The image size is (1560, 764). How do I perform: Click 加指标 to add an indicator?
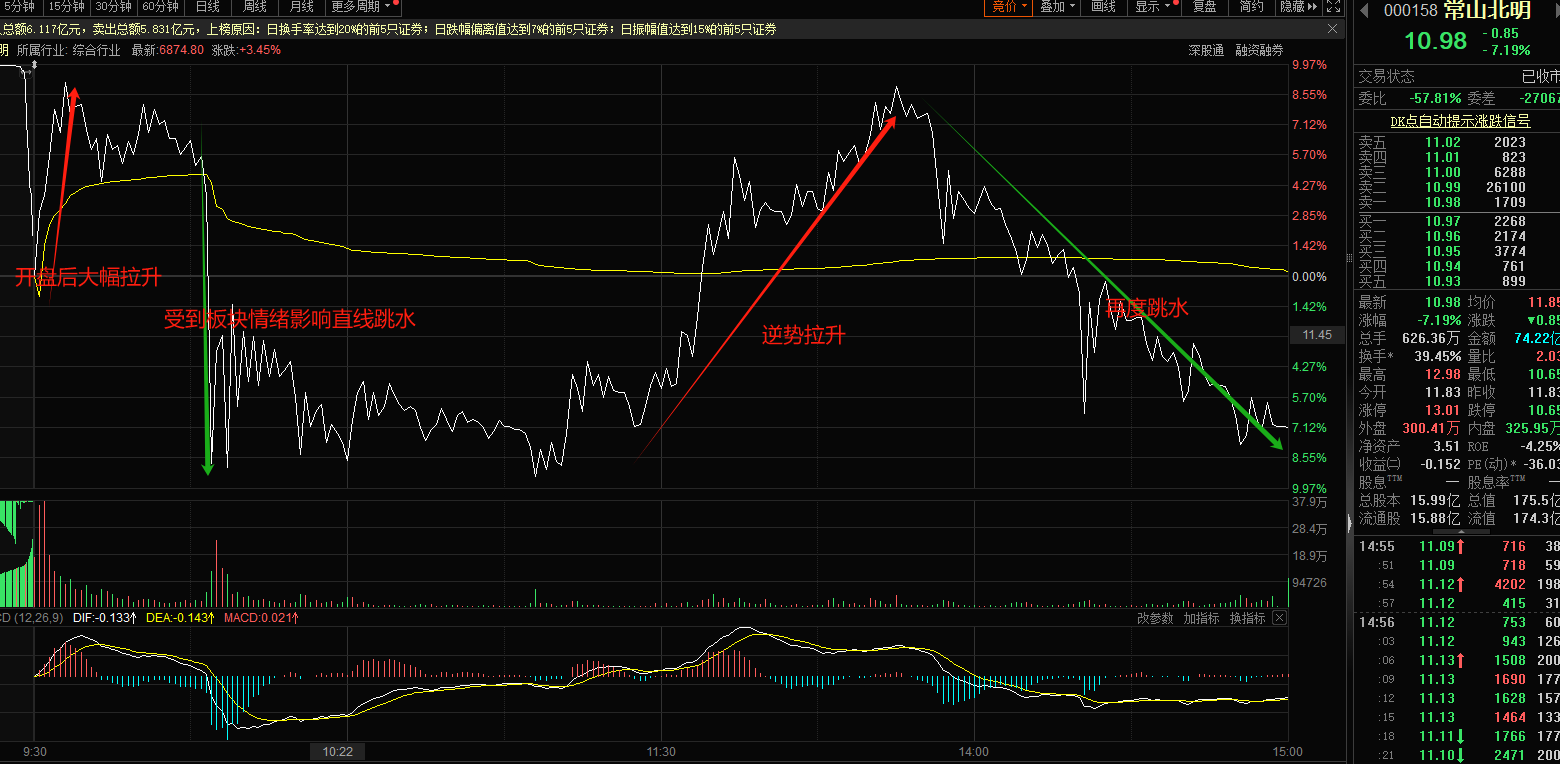1201,618
